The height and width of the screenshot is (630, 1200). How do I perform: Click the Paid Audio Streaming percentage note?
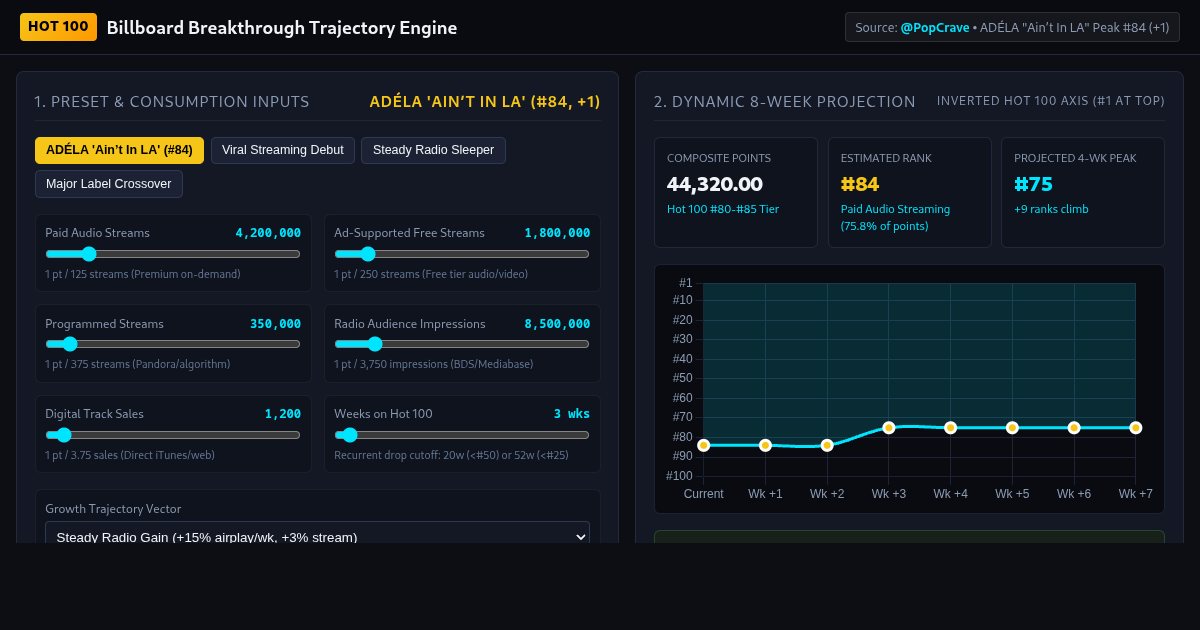(896, 217)
